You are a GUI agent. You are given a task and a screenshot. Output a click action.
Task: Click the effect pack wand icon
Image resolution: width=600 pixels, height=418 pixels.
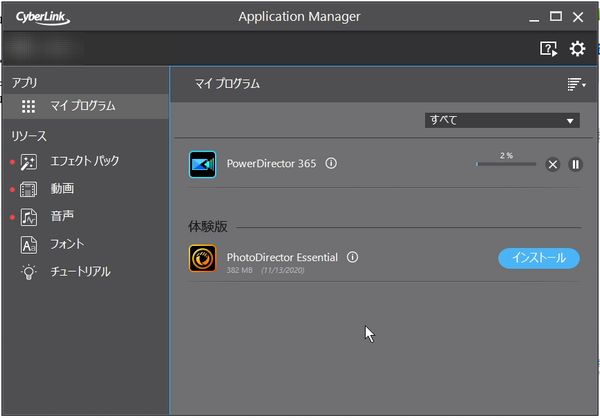point(28,162)
